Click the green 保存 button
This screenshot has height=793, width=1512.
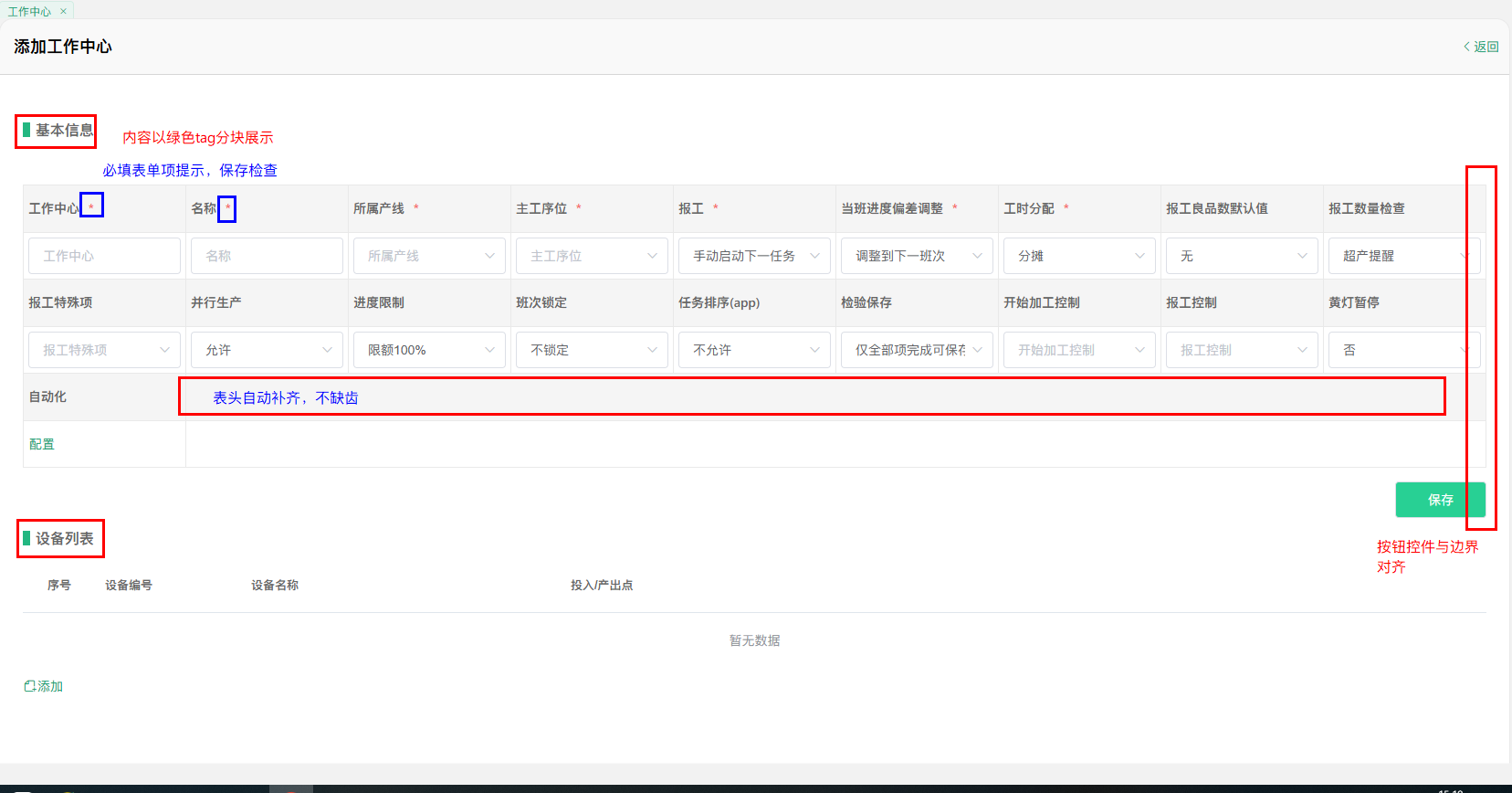[1439, 500]
